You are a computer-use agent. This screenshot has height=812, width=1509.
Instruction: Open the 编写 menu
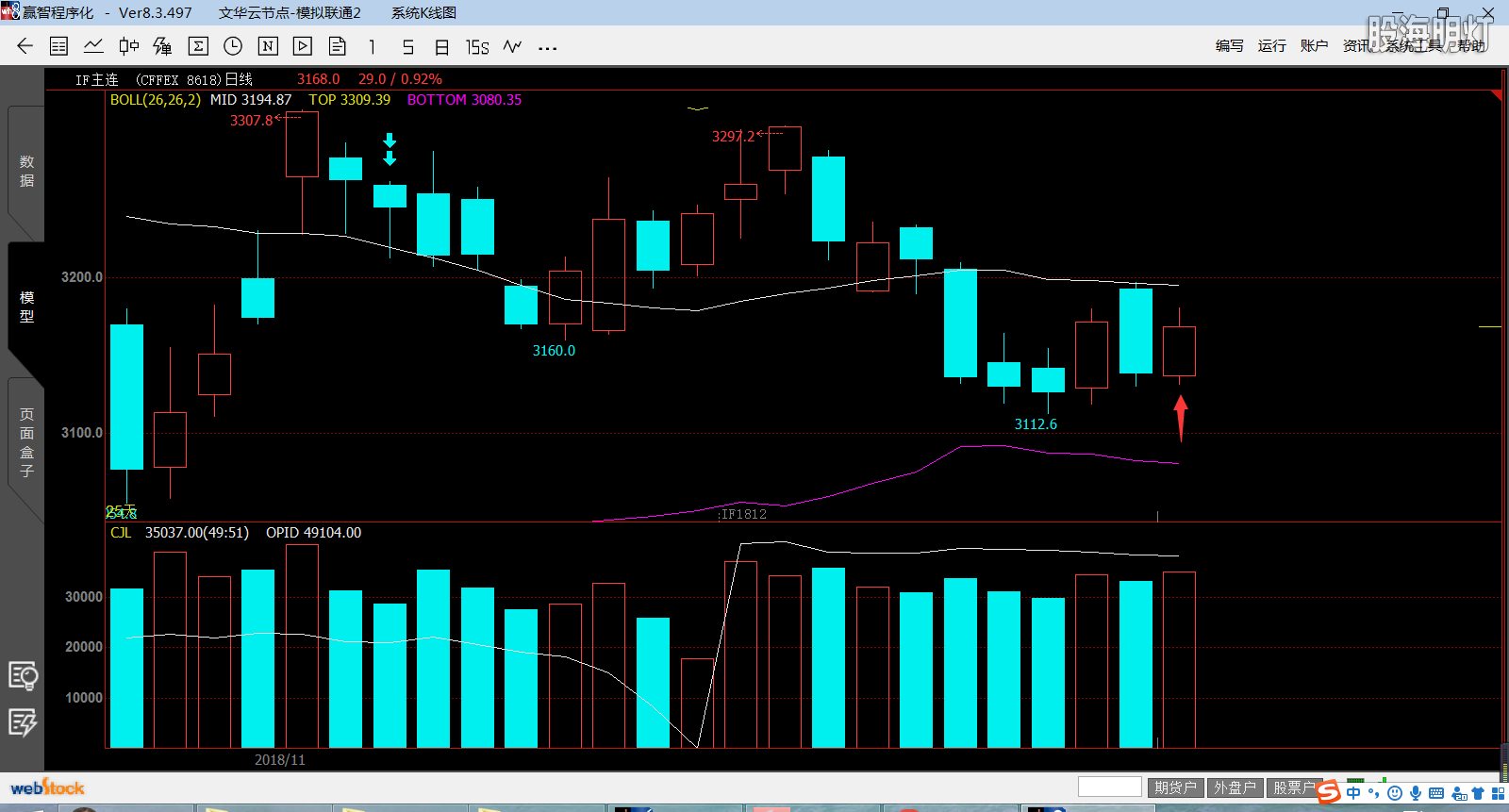(1230, 45)
